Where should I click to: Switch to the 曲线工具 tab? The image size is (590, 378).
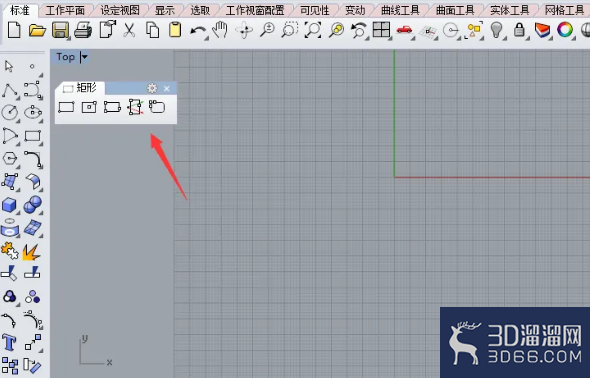pyautogui.click(x=400, y=10)
